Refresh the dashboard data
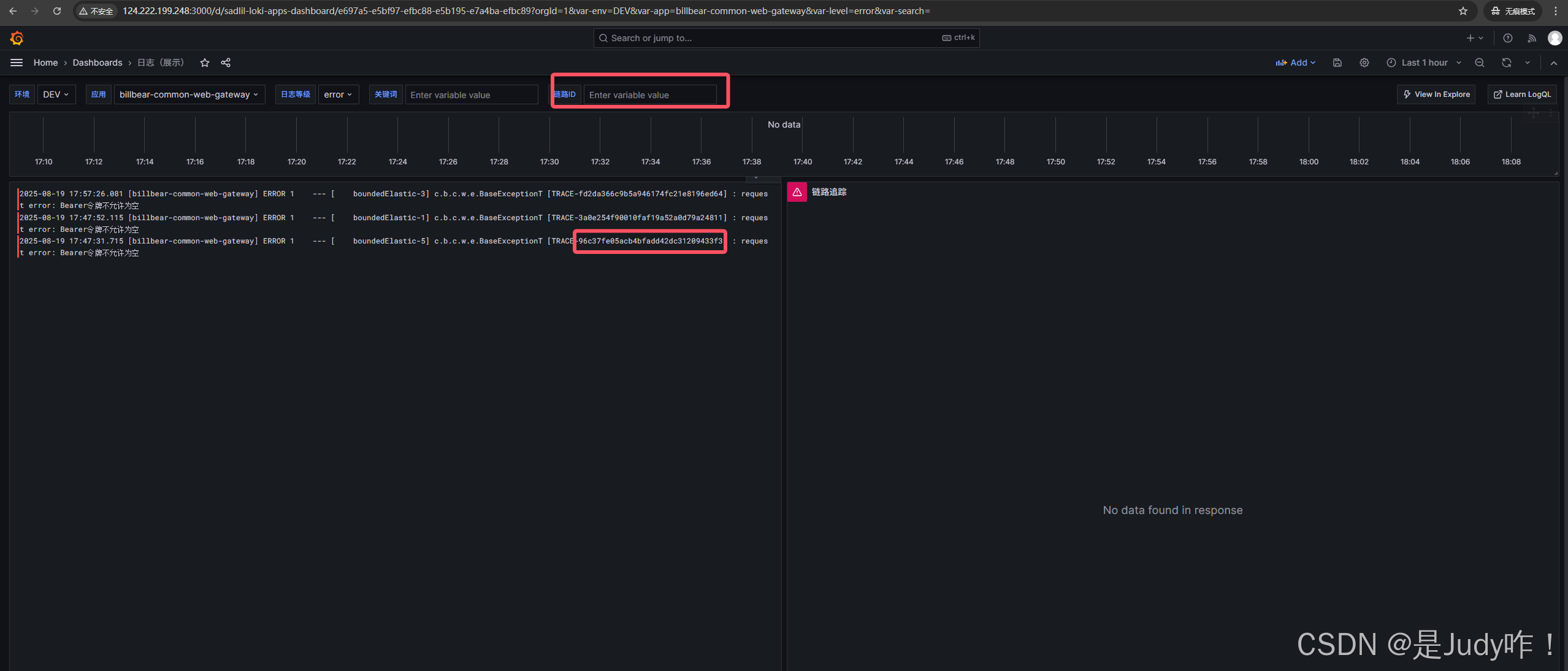Viewport: 1568px width, 671px height. pyautogui.click(x=1507, y=63)
